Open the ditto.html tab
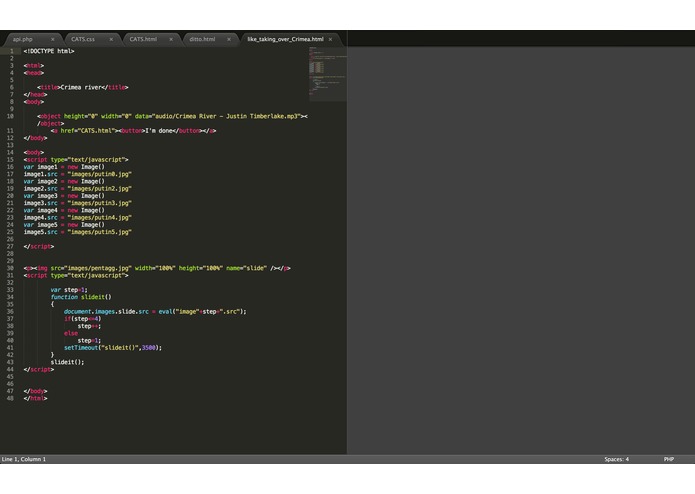The width and height of the screenshot is (695, 494). (x=203, y=39)
